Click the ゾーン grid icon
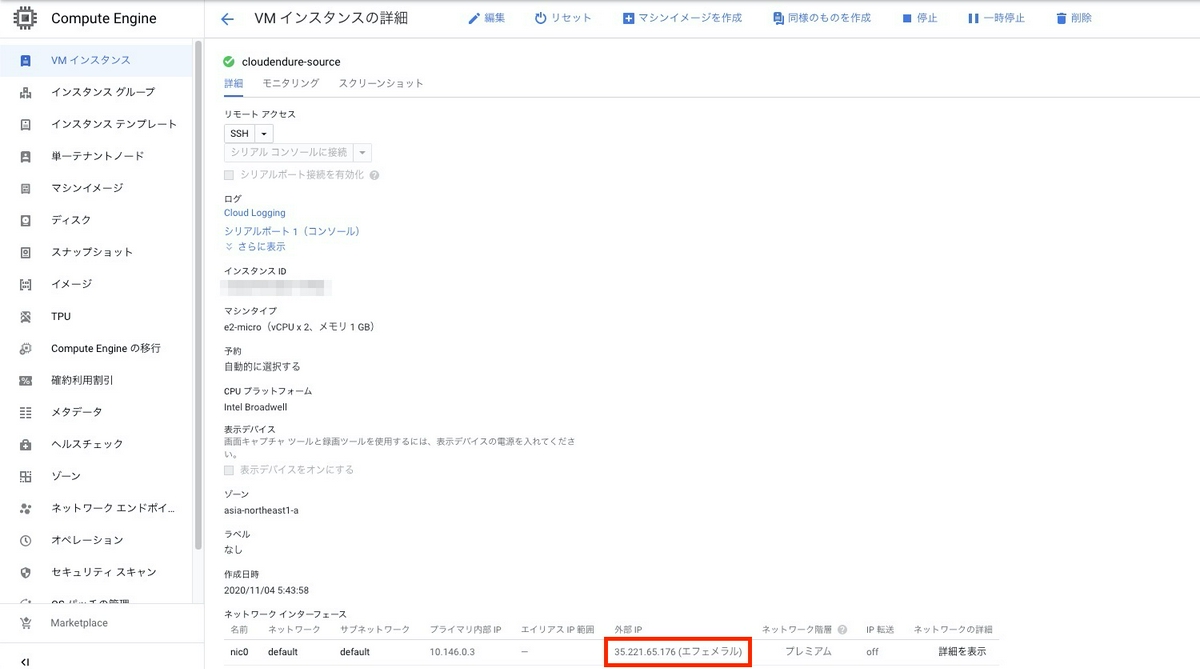1200x669 pixels. tap(26, 476)
